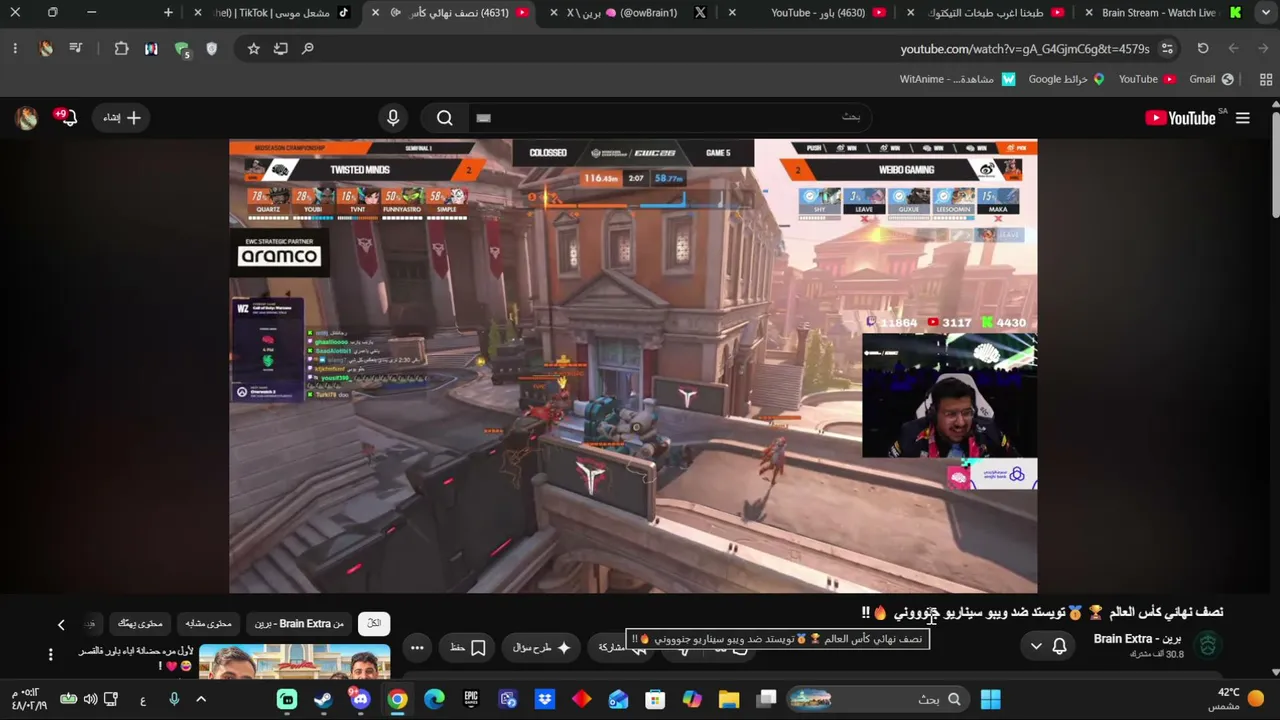1280x720 pixels.
Task: Open the Extensions puzzle menu
Action: coord(122,48)
